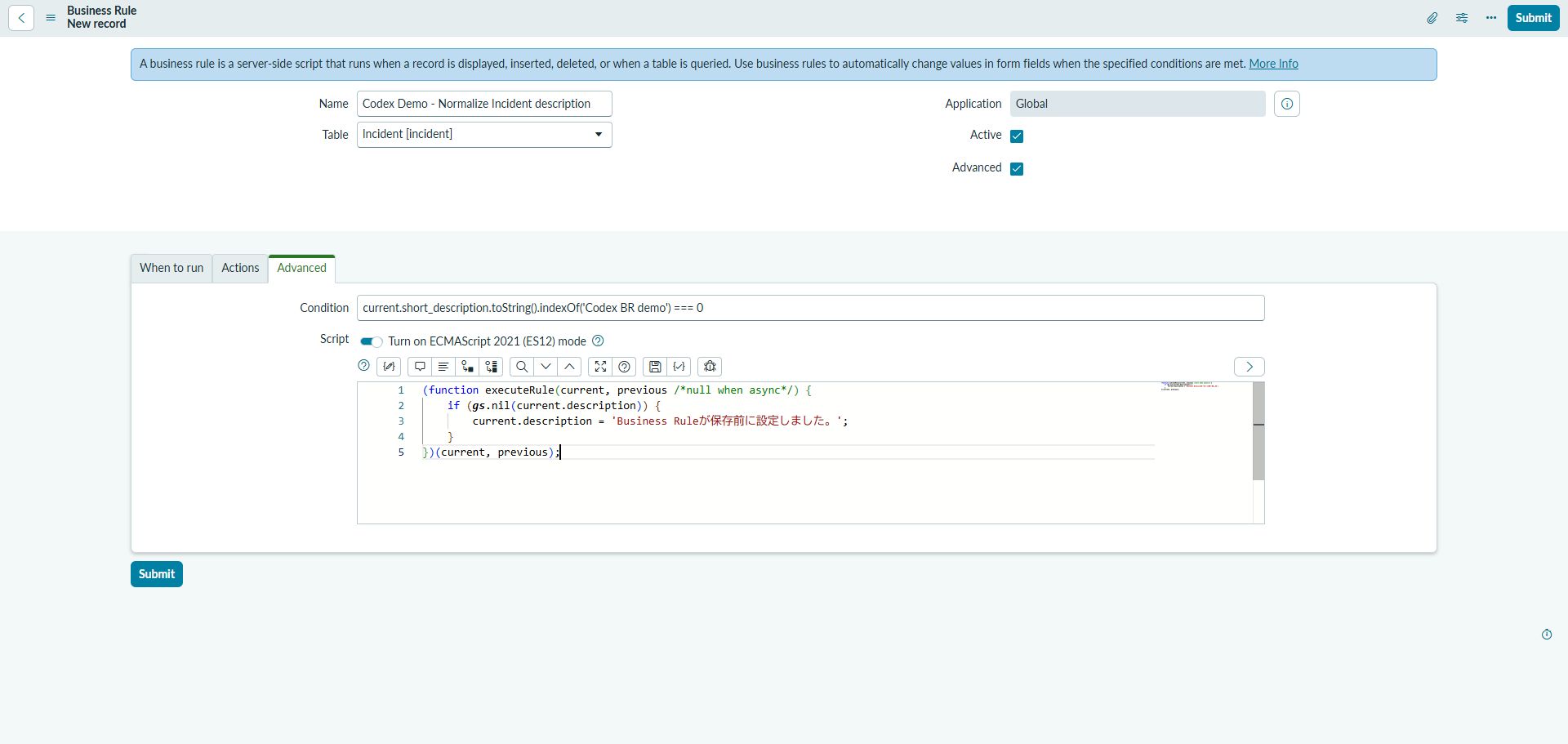Open the More Info link
Screen dimensions: 1568x744
pos(1273,64)
